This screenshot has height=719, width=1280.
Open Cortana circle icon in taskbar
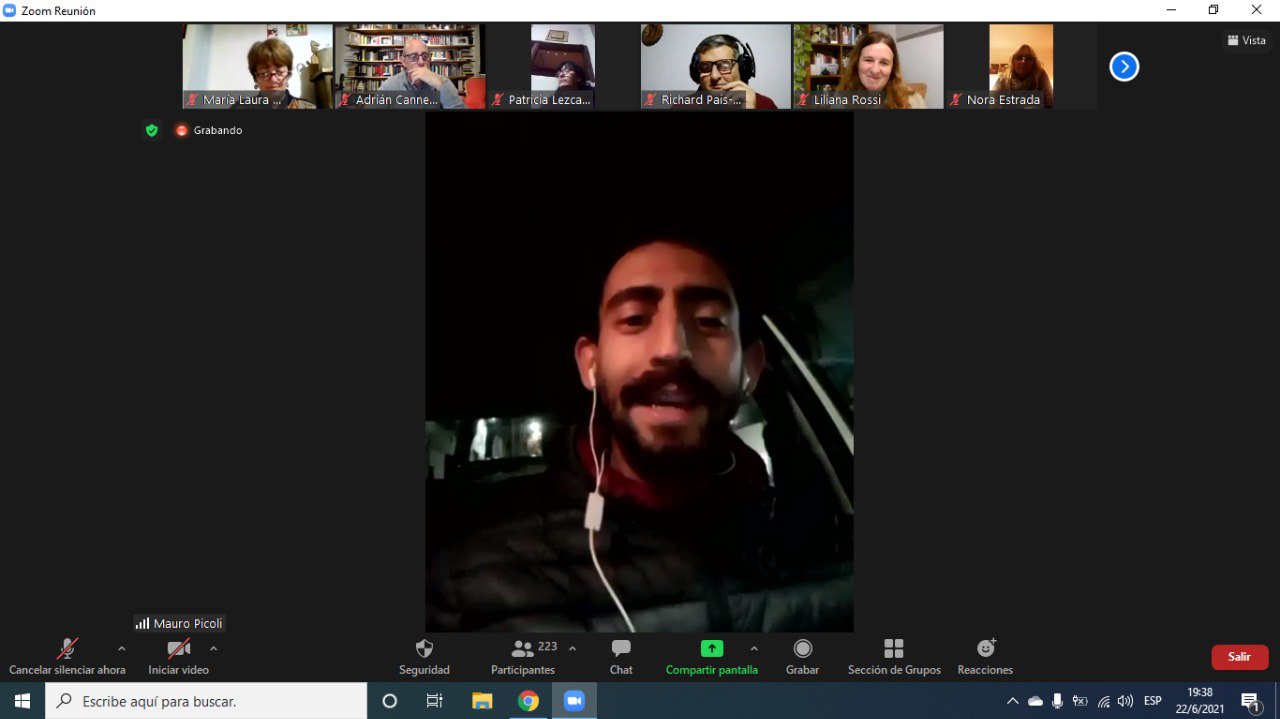[390, 701]
